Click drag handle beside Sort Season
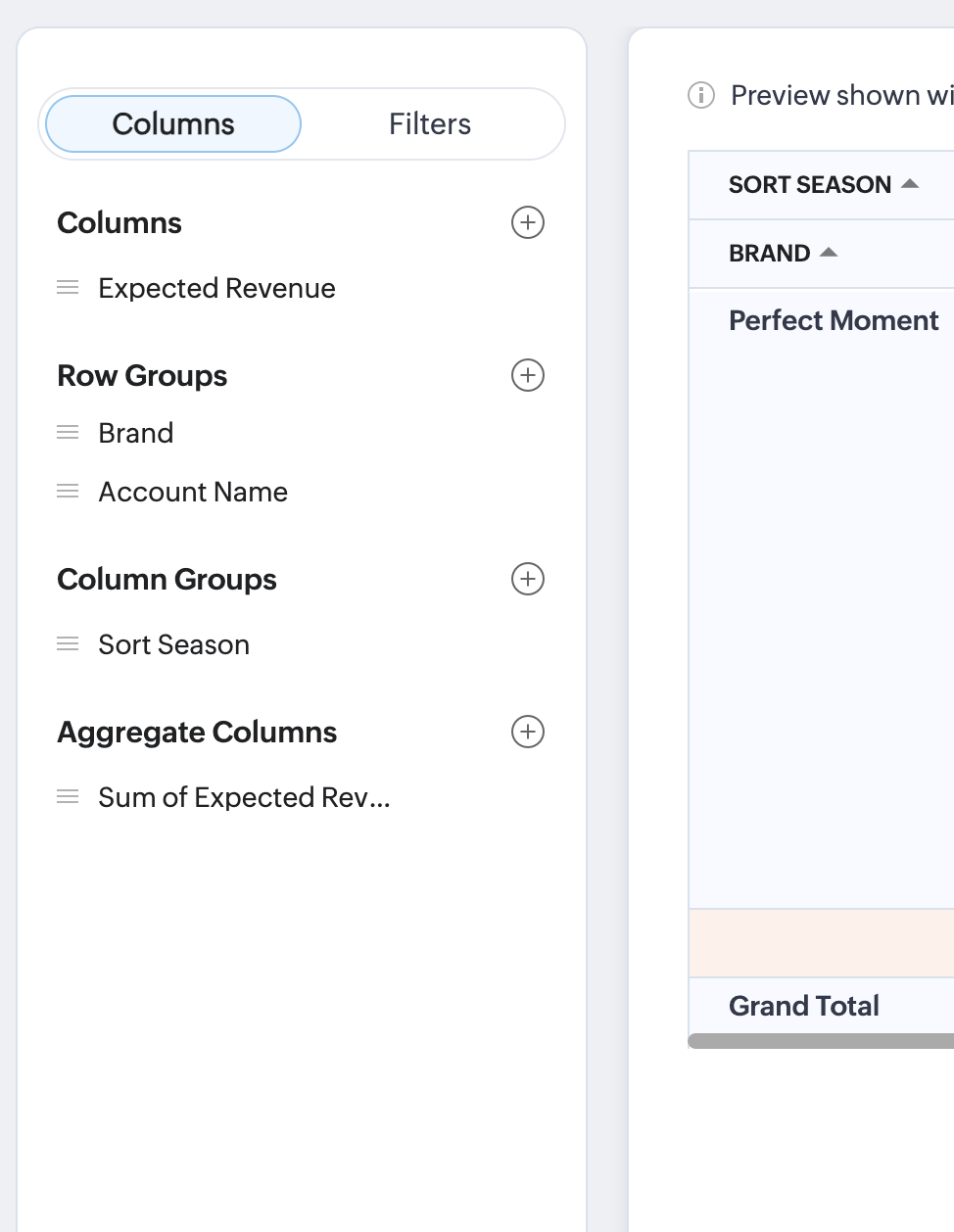The image size is (954, 1232). pyautogui.click(x=68, y=644)
